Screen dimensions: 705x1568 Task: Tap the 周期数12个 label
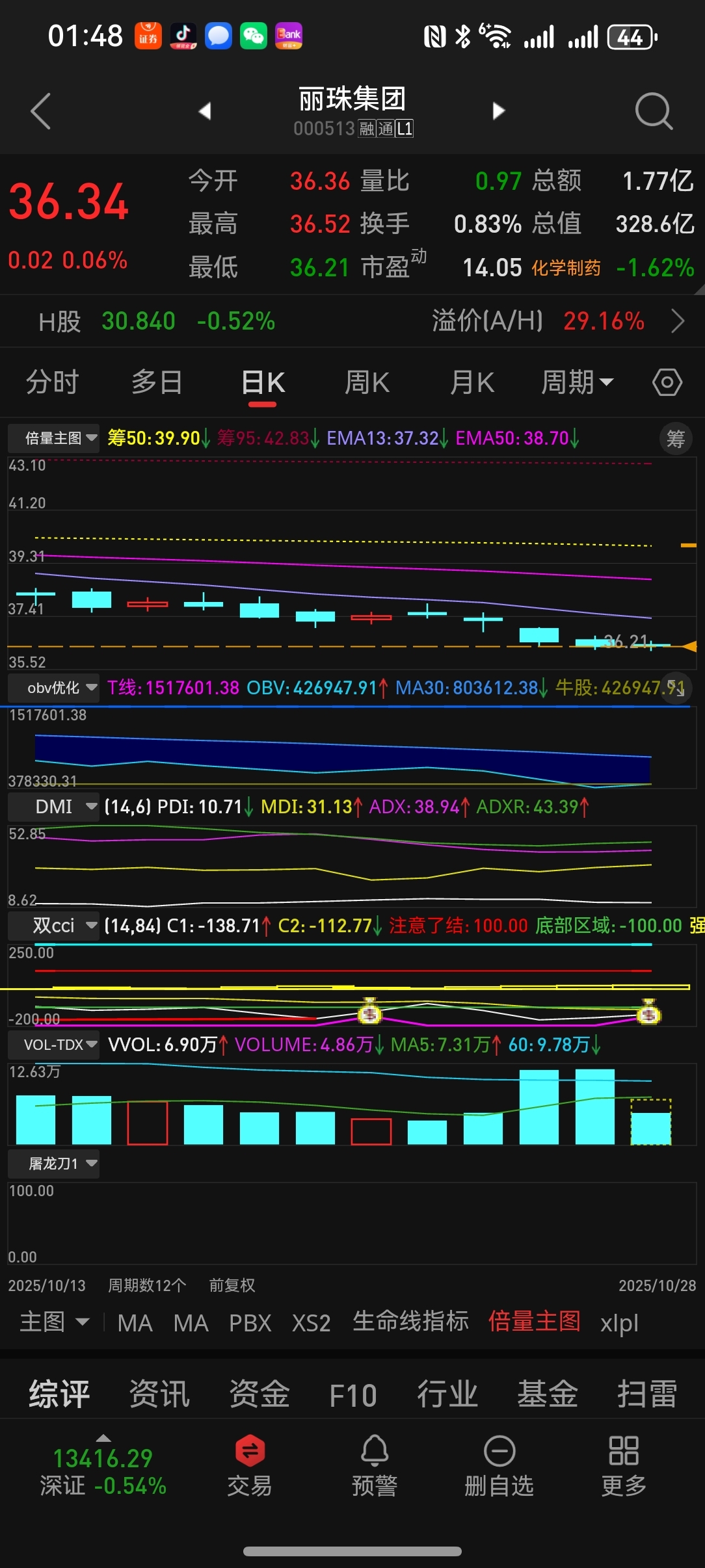[147, 1285]
